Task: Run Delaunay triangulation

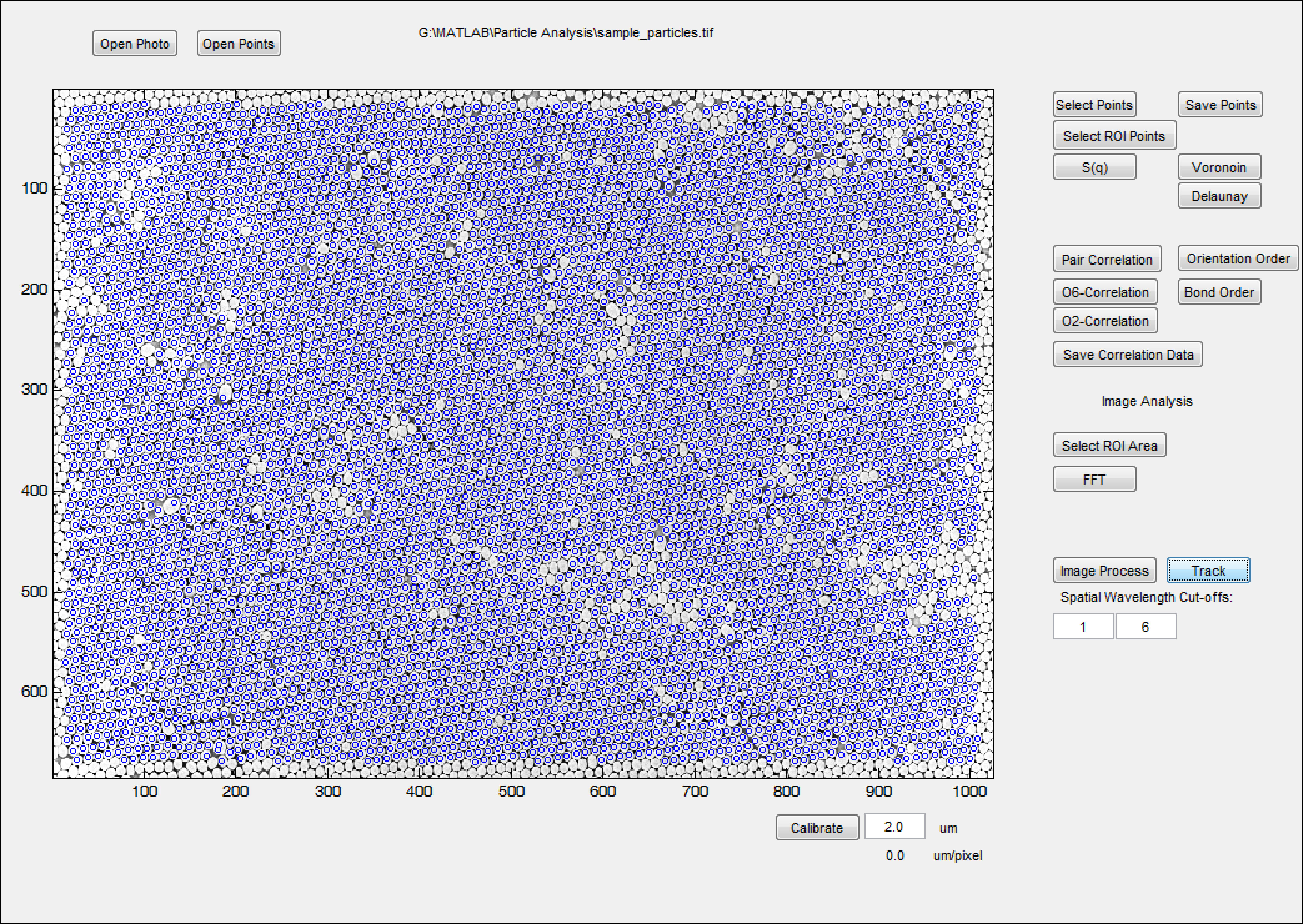Action: pyautogui.click(x=1219, y=196)
